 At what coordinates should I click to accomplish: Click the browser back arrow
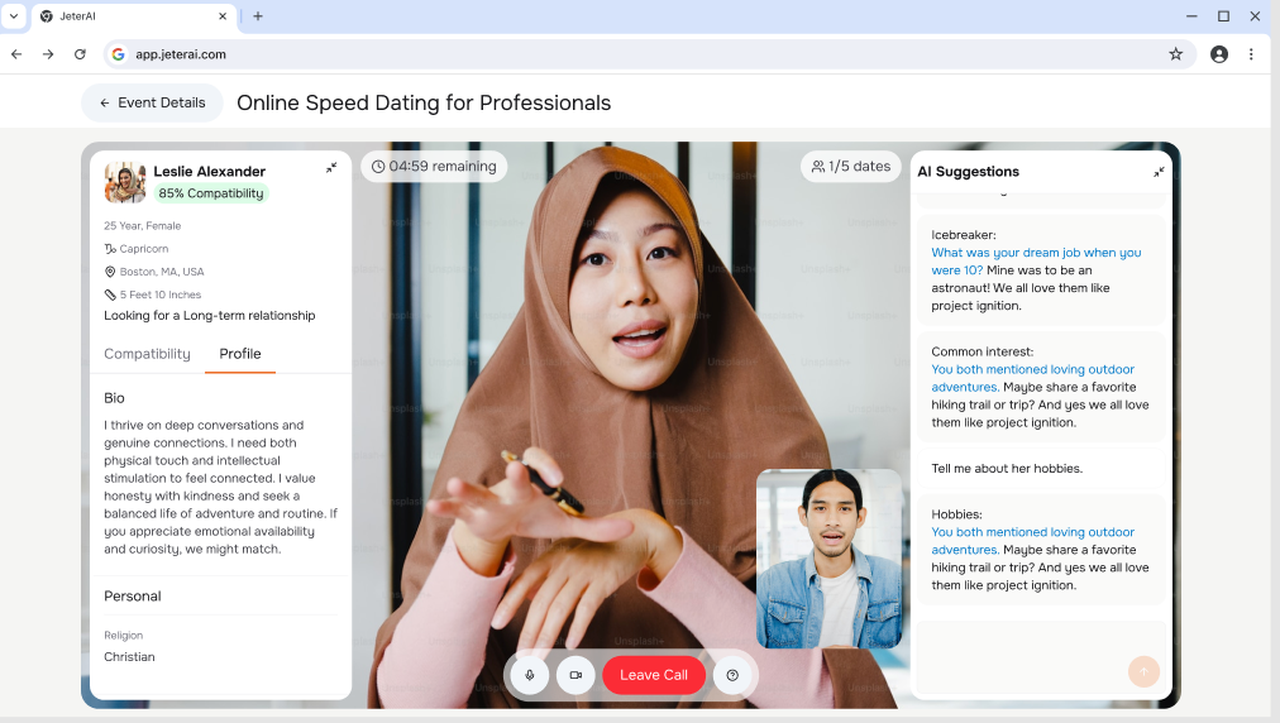click(x=16, y=54)
